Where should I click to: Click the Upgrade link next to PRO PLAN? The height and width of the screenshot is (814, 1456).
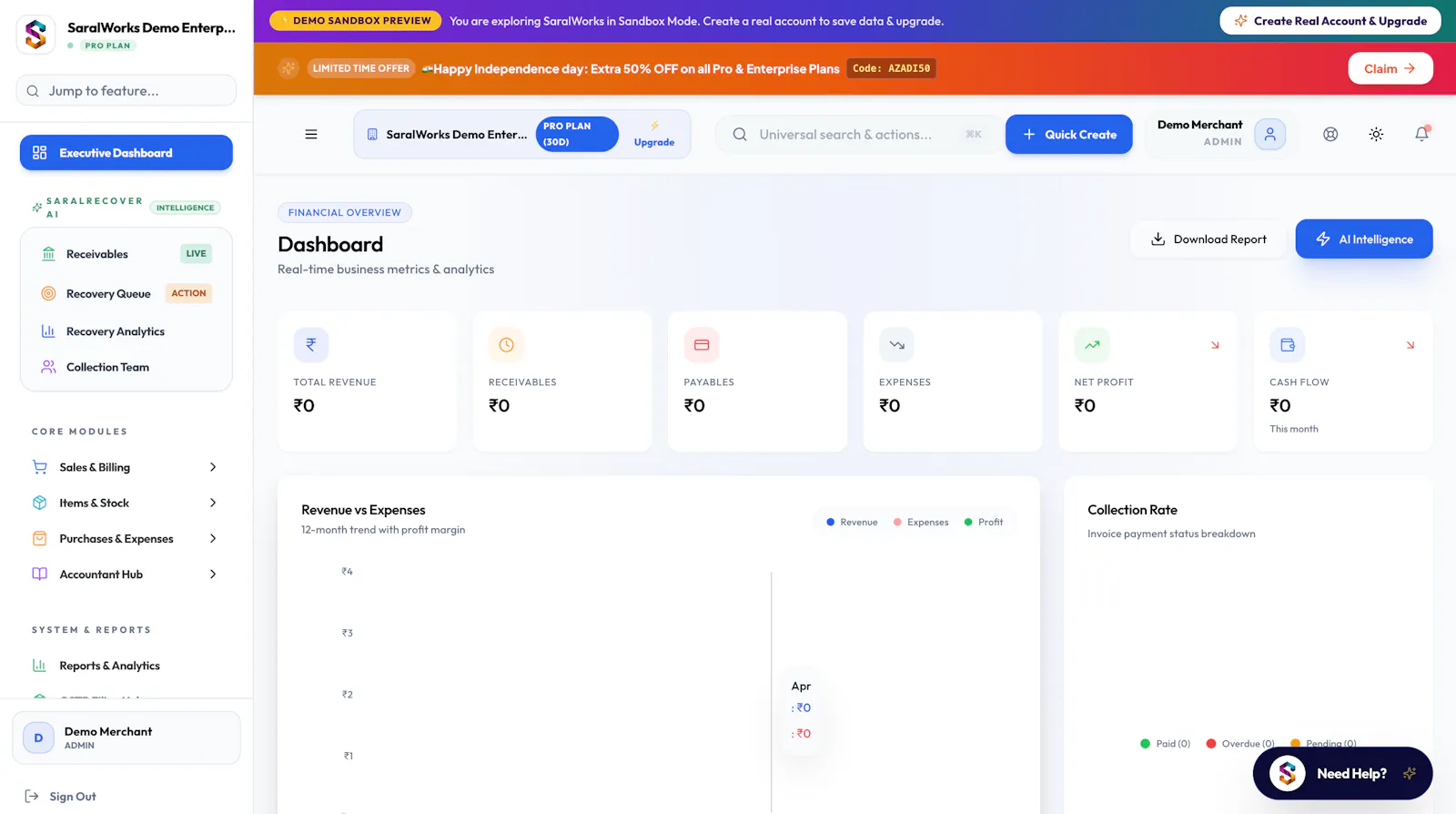coord(654,135)
